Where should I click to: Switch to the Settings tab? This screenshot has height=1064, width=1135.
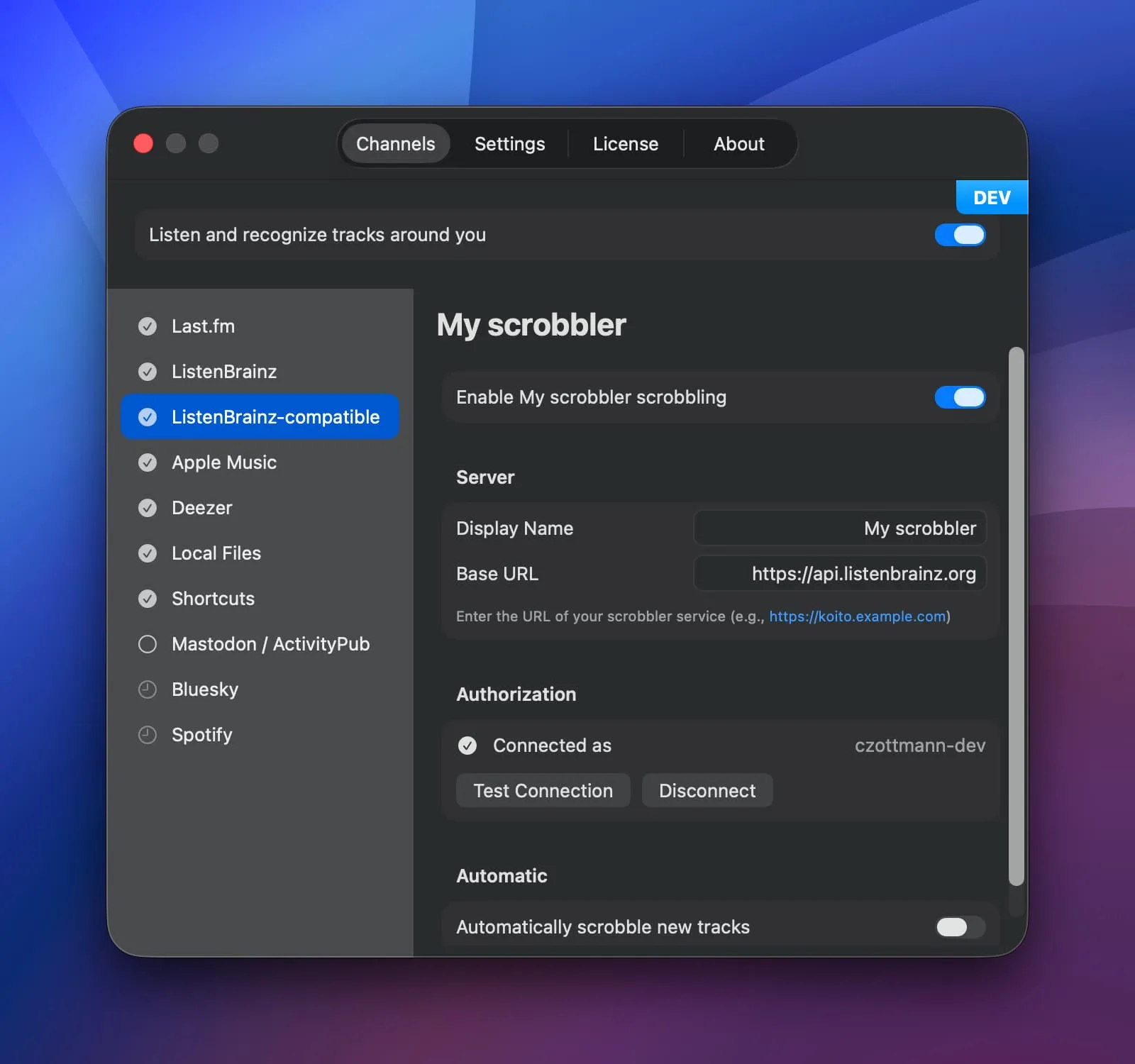(509, 144)
